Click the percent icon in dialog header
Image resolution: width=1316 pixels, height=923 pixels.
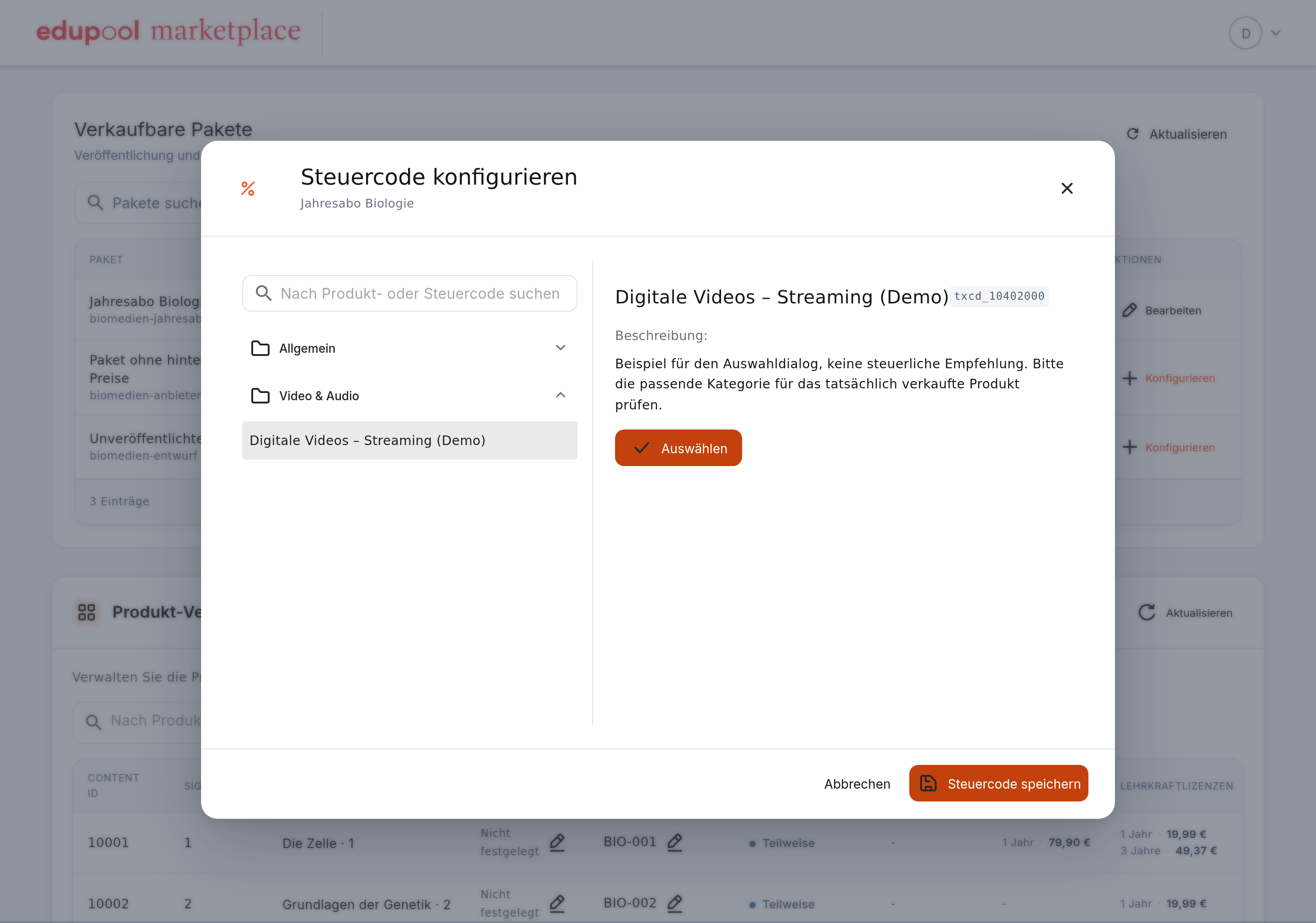pyautogui.click(x=248, y=188)
